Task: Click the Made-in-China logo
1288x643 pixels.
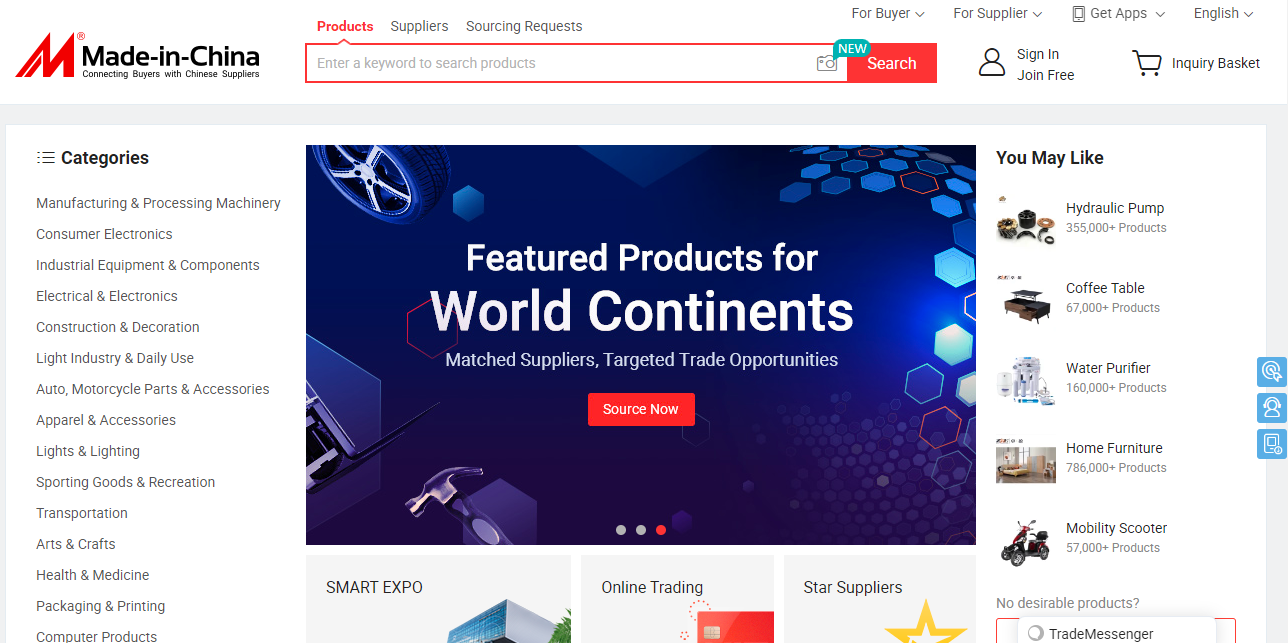Action: (138, 55)
